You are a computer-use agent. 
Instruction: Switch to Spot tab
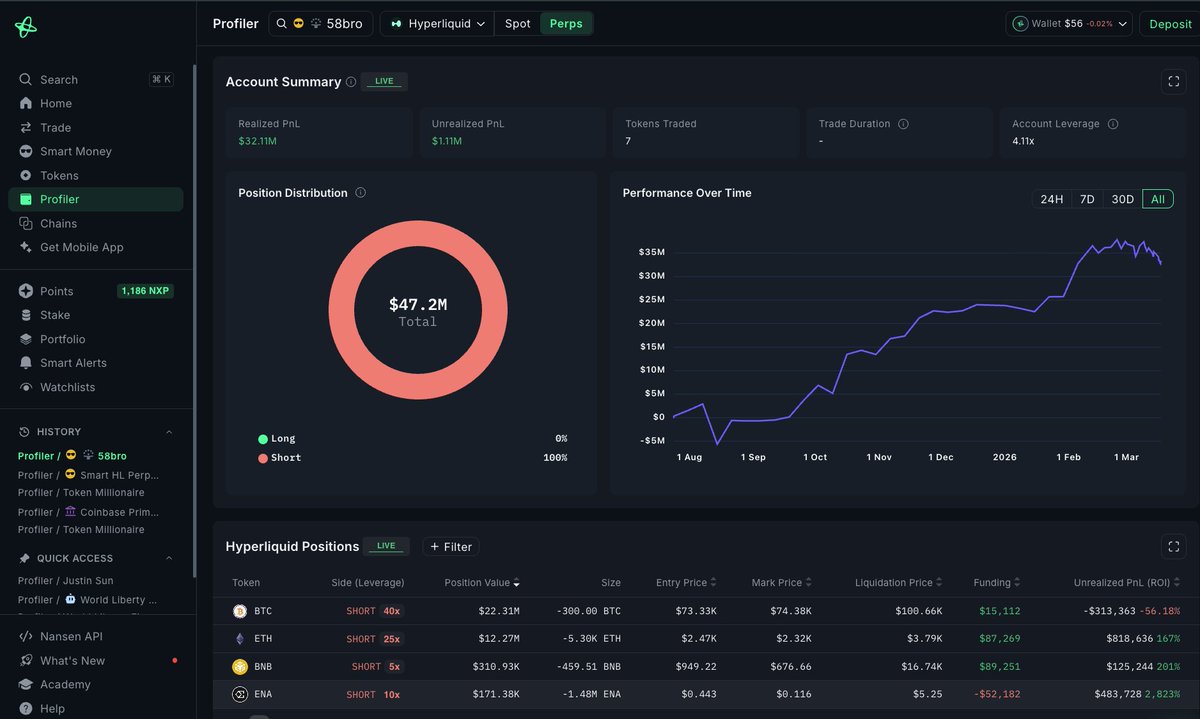[518, 23]
